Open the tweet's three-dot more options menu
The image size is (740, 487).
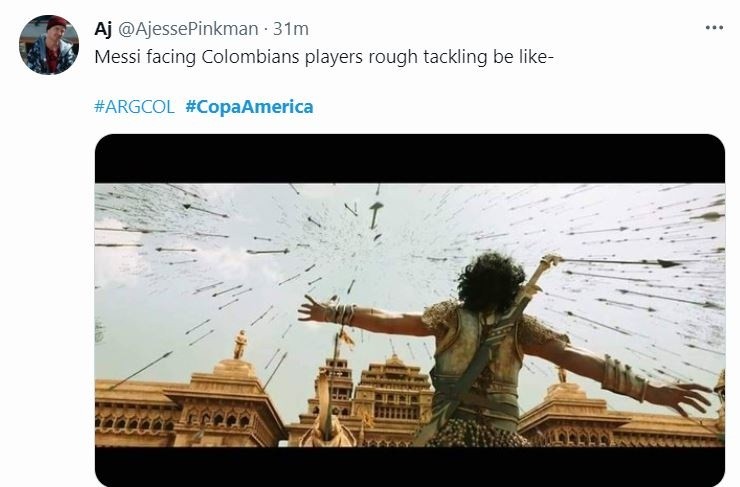coord(714,28)
